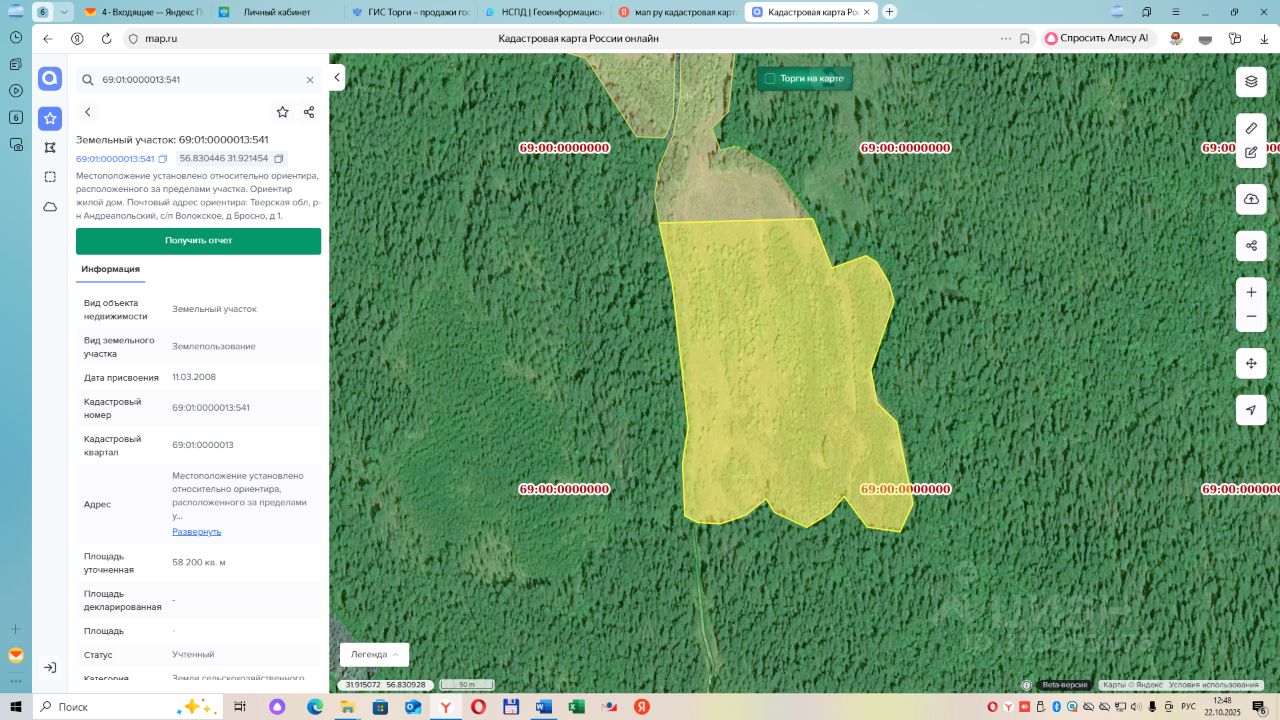
Task: Click the cloud upload map button
Action: coord(1251,199)
